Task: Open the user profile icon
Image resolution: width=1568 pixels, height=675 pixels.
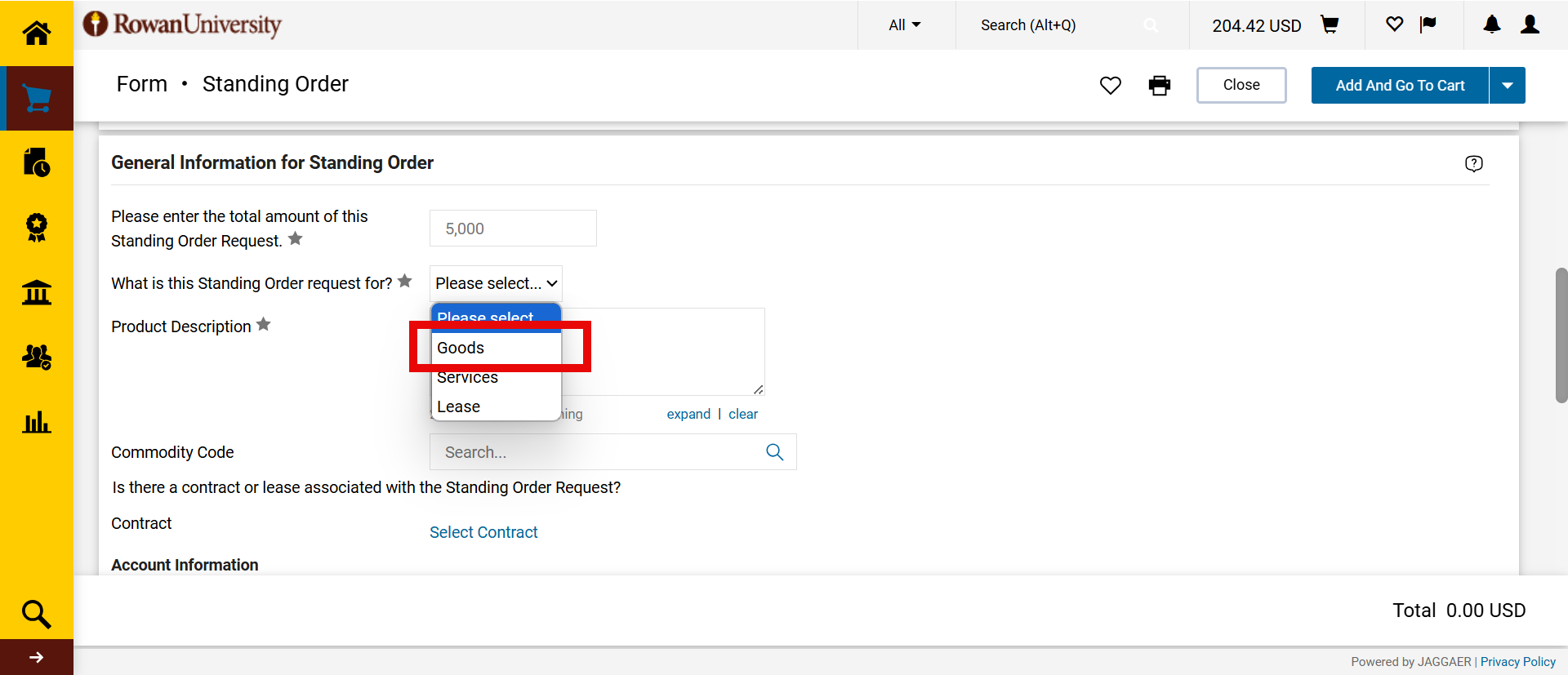Action: 1530,25
